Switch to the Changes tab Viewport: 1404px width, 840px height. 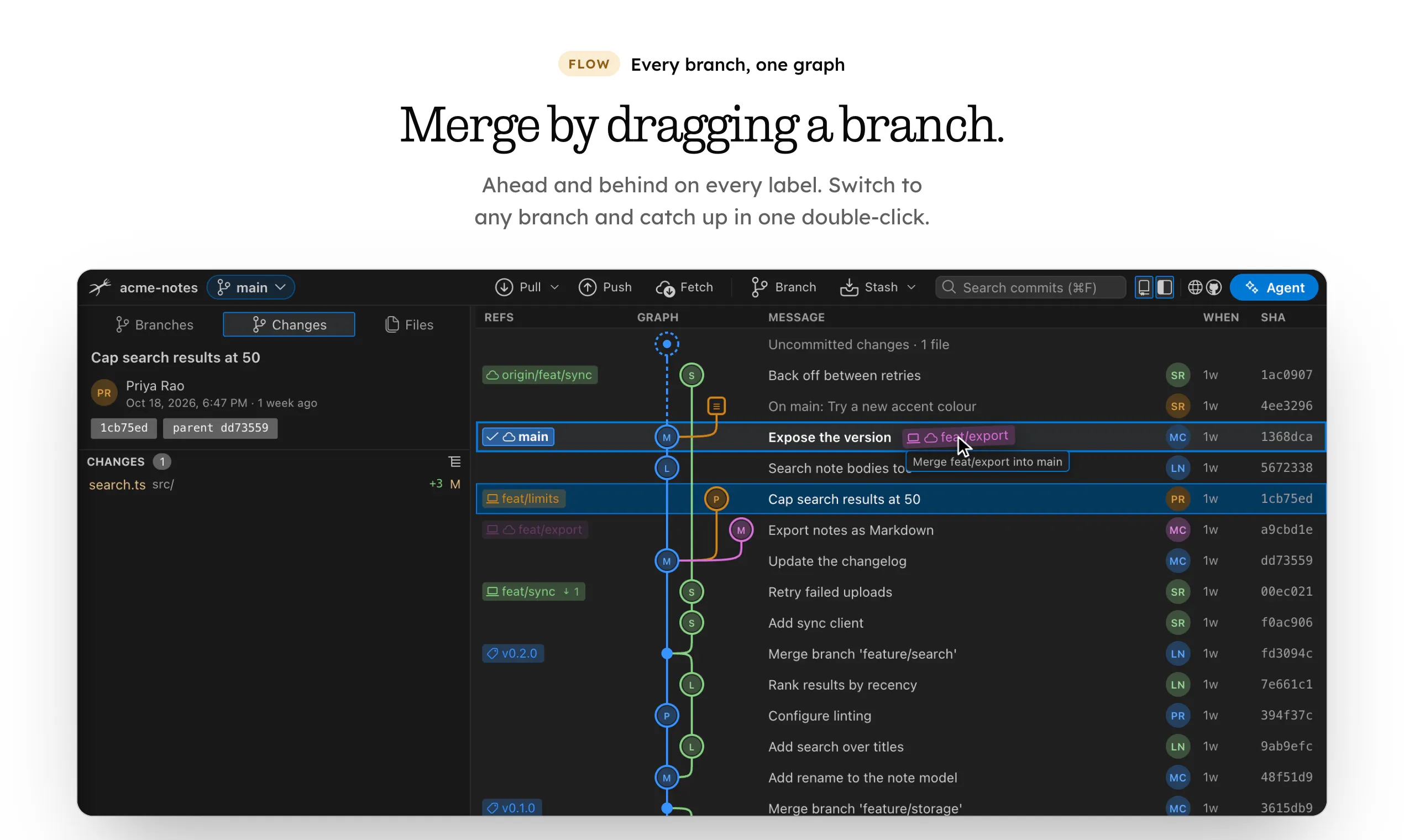[289, 324]
